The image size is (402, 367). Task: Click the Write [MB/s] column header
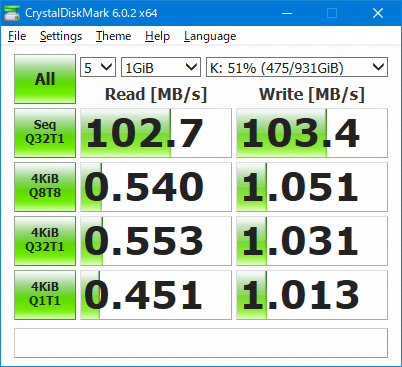pos(312,94)
